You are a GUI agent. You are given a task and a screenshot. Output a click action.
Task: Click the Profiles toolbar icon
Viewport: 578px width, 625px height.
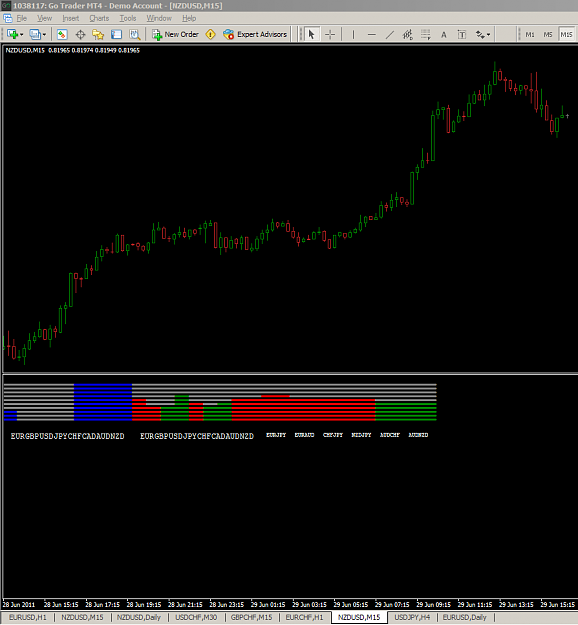point(35,34)
